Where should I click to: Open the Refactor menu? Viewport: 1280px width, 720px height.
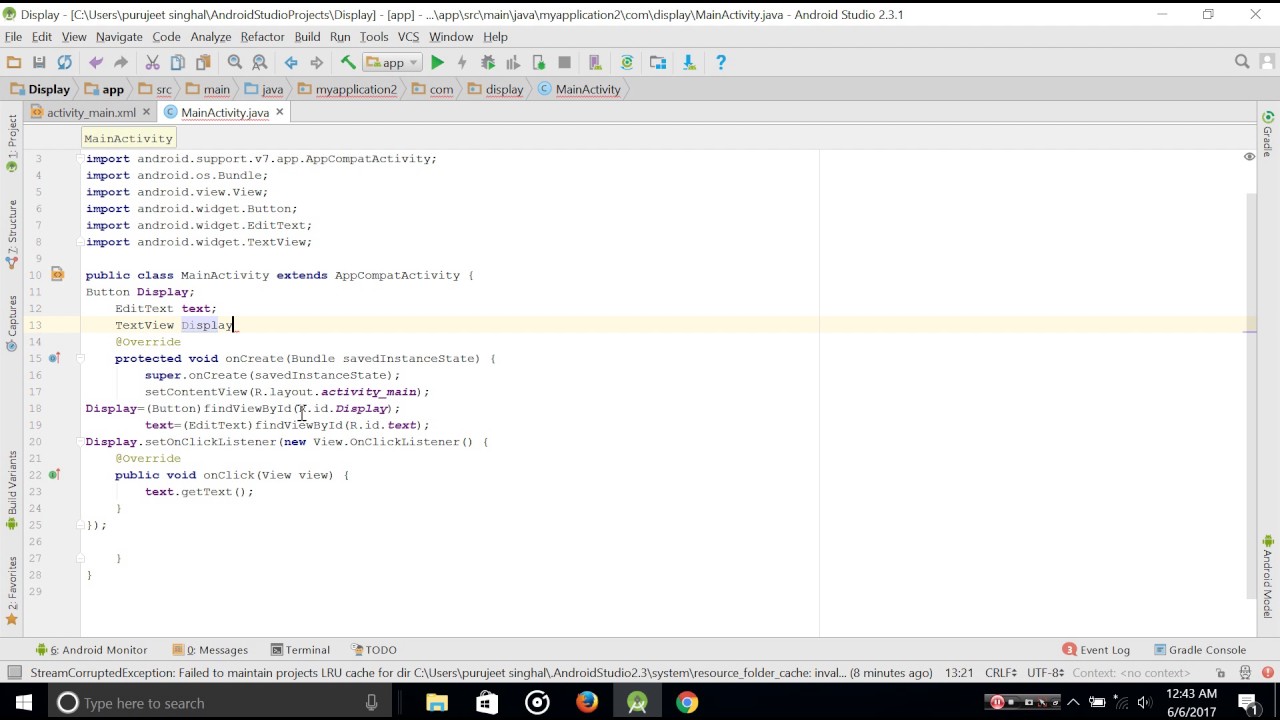tap(262, 37)
